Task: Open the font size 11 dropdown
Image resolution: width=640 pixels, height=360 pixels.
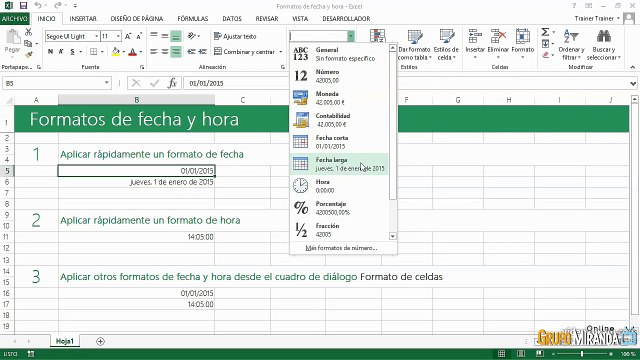Action: point(118,36)
